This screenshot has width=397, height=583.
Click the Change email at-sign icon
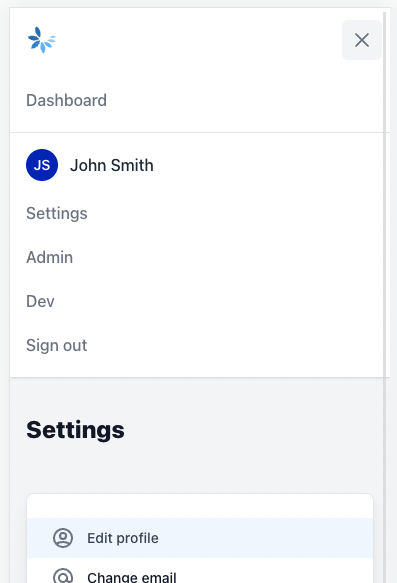63,576
